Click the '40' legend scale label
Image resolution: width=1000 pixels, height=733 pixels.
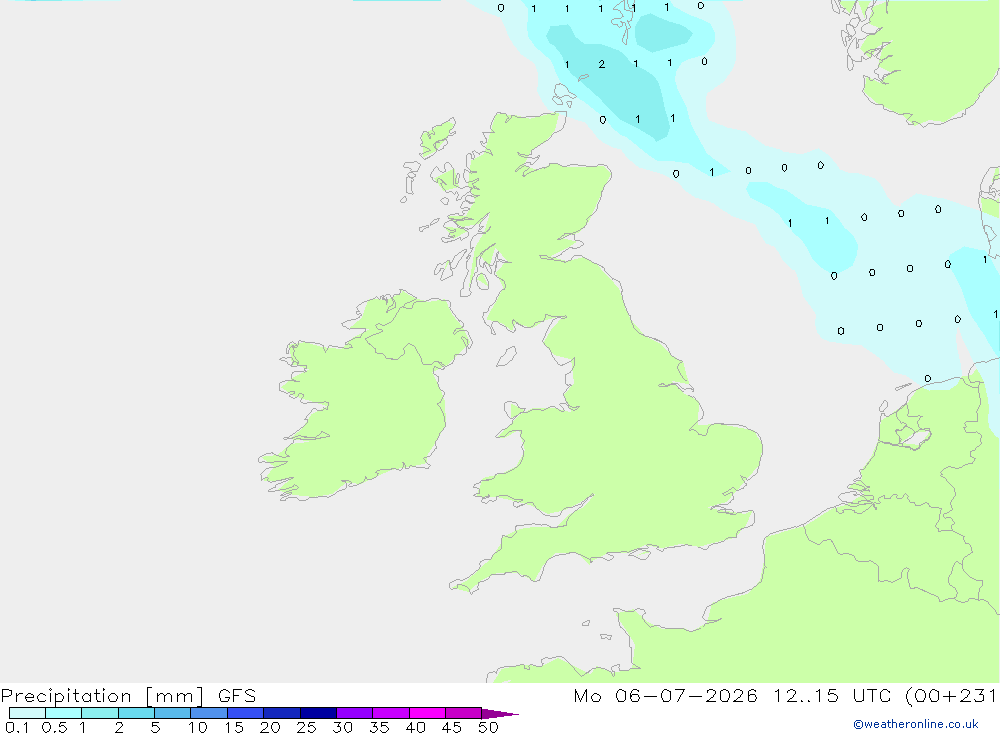415,727
